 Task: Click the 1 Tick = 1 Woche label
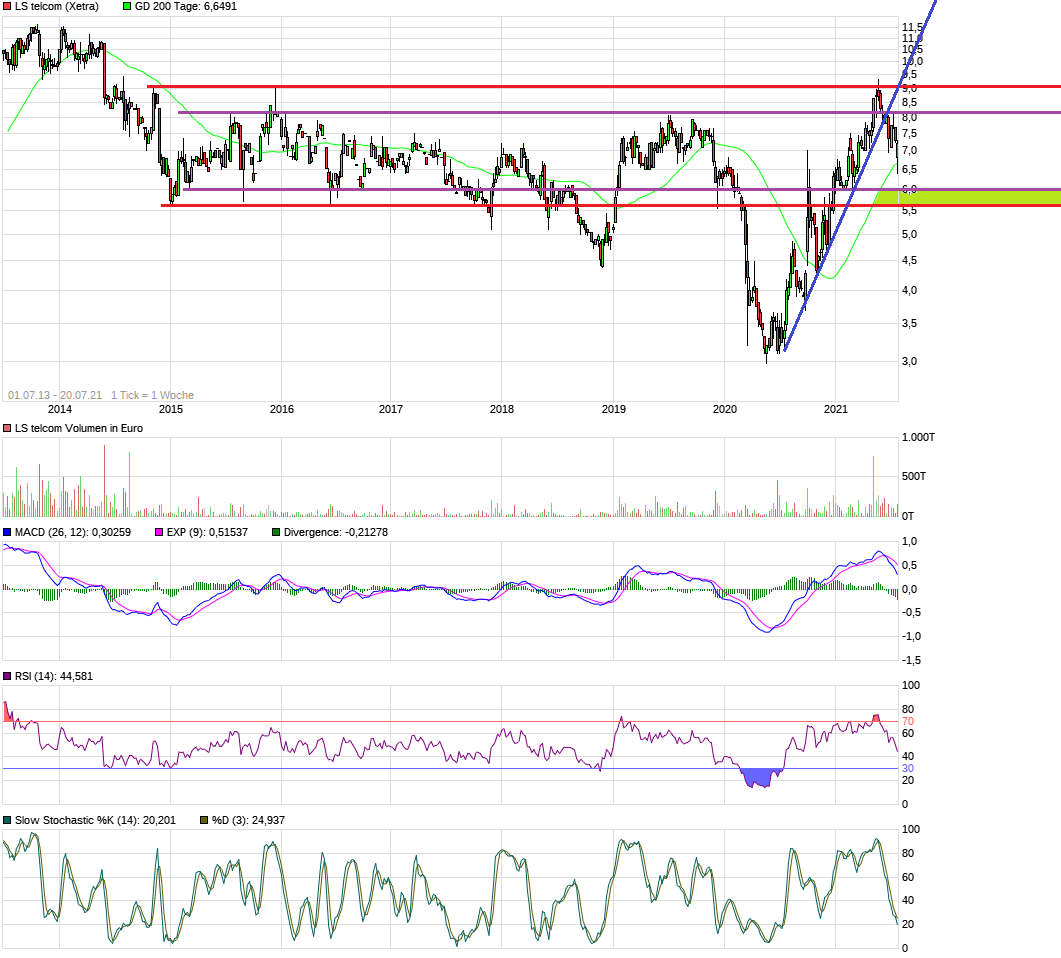[148, 394]
